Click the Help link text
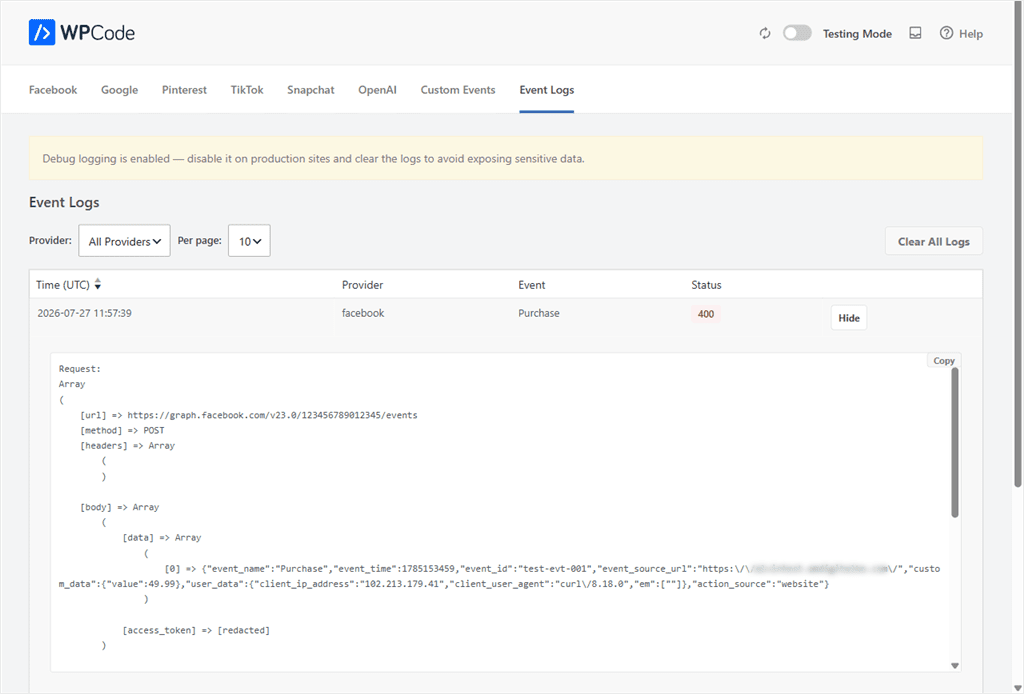This screenshot has width=1024, height=694. (970, 34)
